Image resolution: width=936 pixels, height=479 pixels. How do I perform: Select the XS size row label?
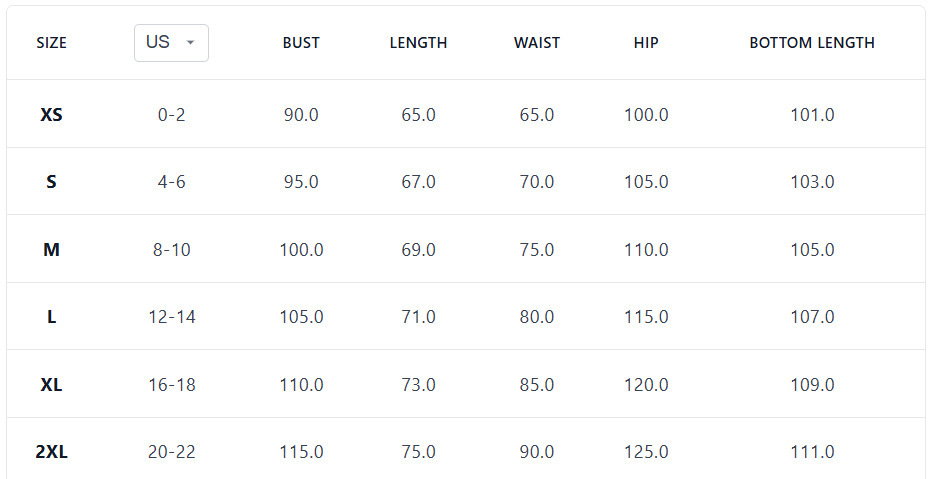tap(52, 115)
